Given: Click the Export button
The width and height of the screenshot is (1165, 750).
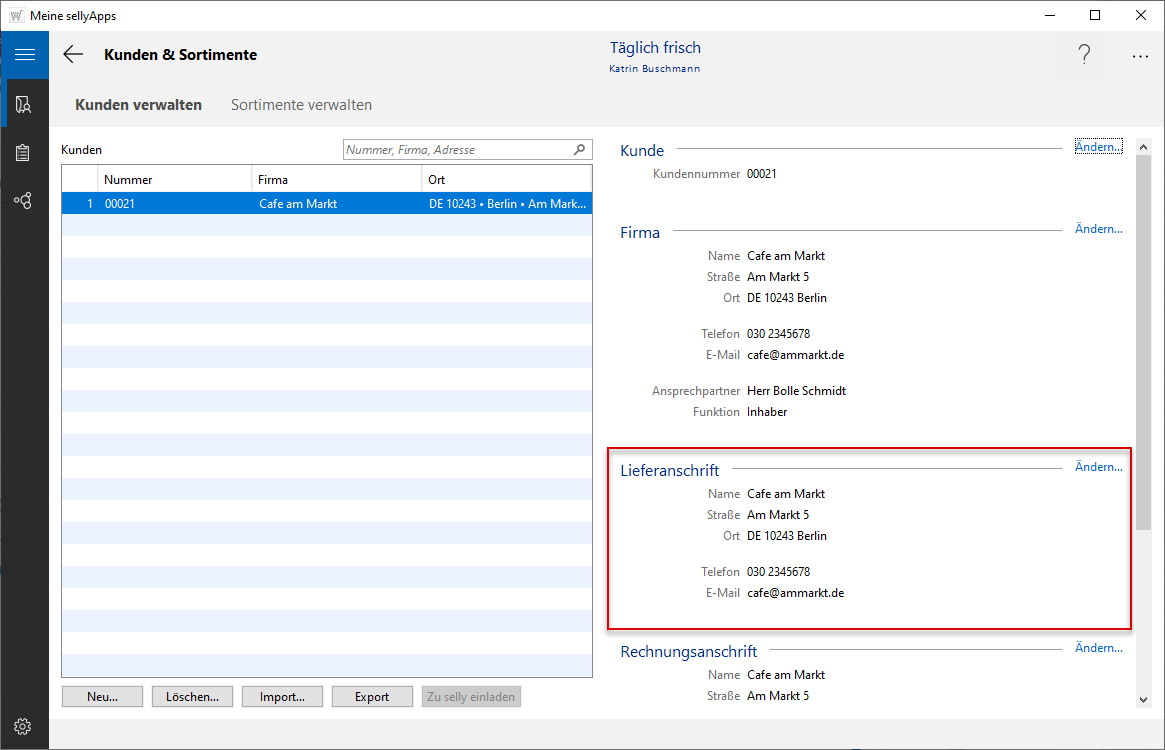Looking at the screenshot, I should (372, 697).
